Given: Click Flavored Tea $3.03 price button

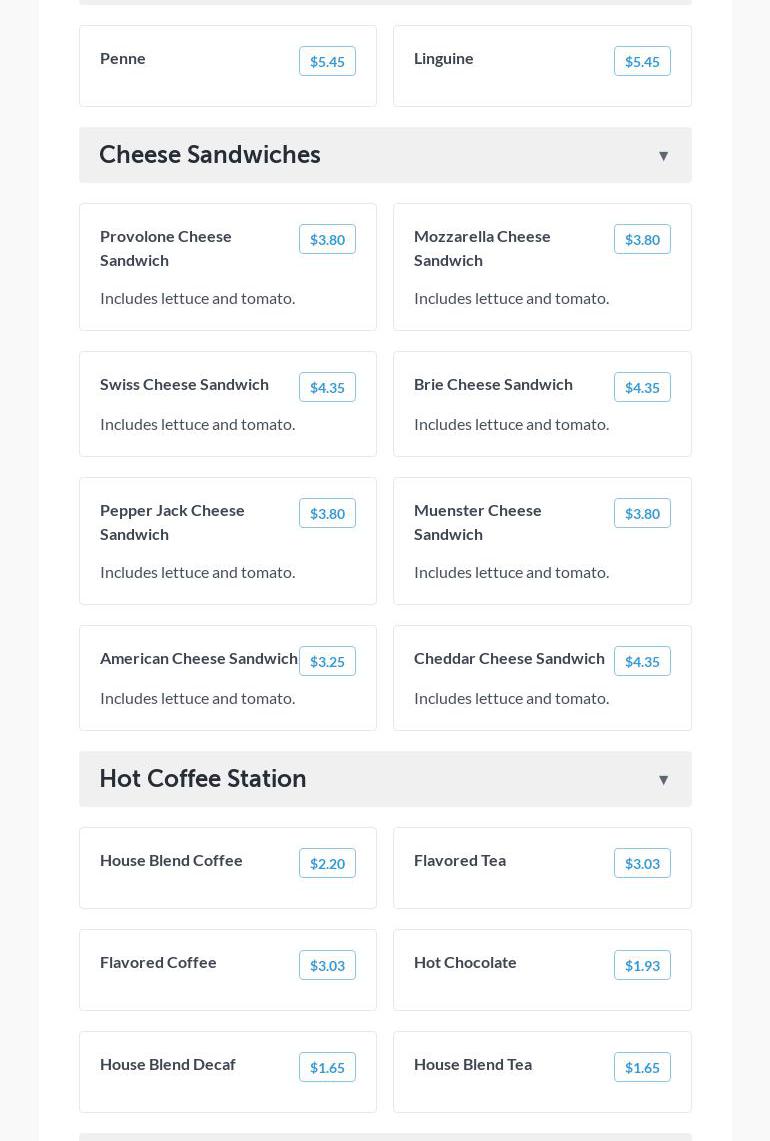Looking at the screenshot, I should (642, 864).
